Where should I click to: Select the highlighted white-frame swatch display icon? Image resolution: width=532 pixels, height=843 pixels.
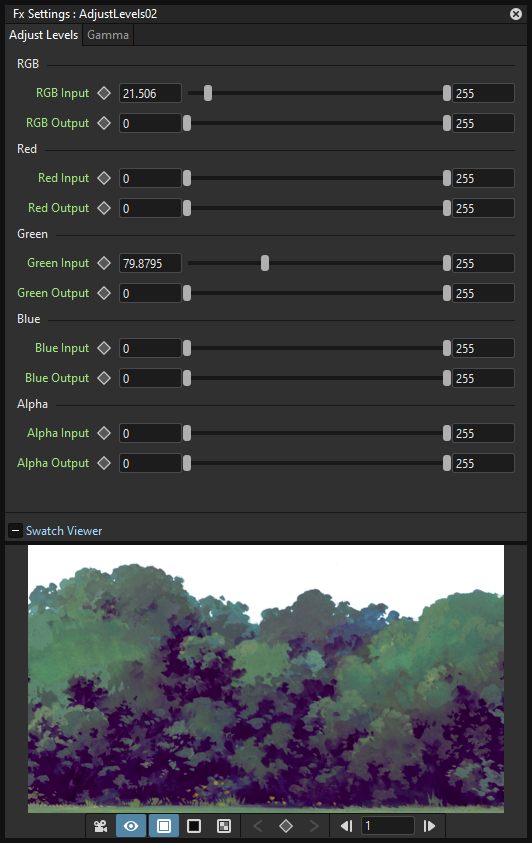click(x=164, y=826)
